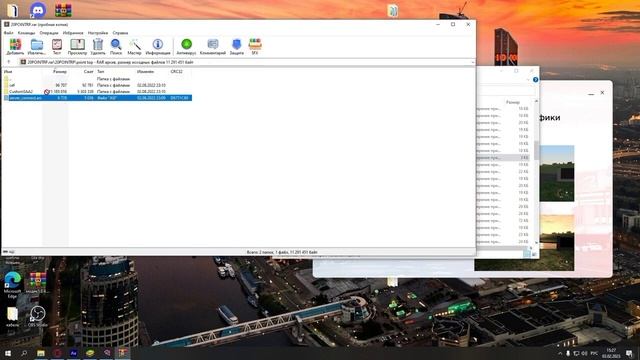Open the OBS Studio desktop shortcut
The height and width of the screenshot is (360, 640).
[x=38, y=317]
